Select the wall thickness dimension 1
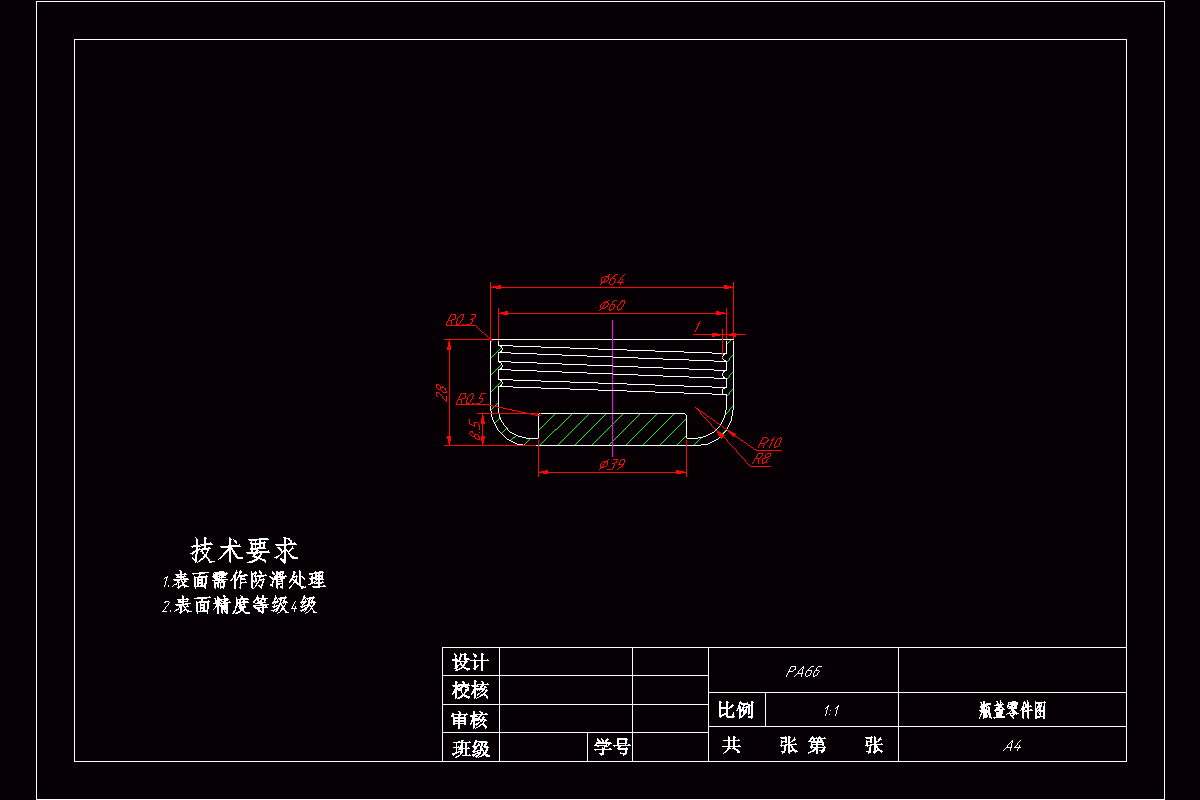 tap(697, 328)
